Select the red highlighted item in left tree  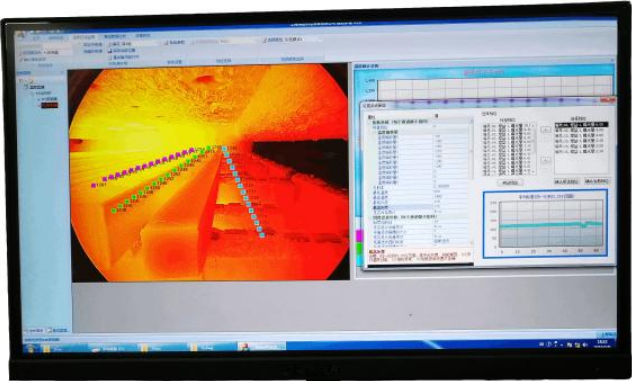click(50, 105)
